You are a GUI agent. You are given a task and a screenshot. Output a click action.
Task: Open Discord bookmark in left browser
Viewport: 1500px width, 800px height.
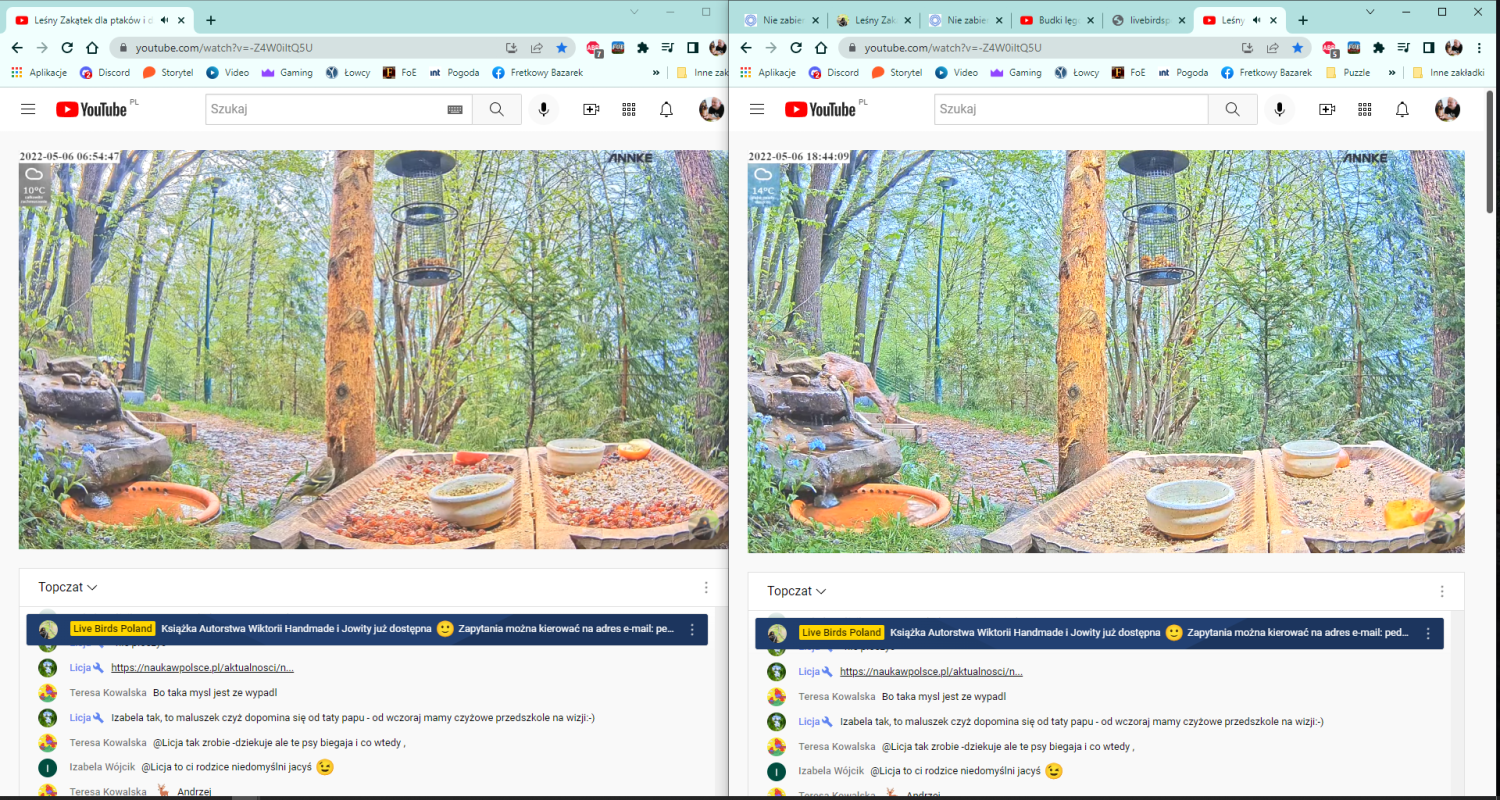tap(107, 72)
